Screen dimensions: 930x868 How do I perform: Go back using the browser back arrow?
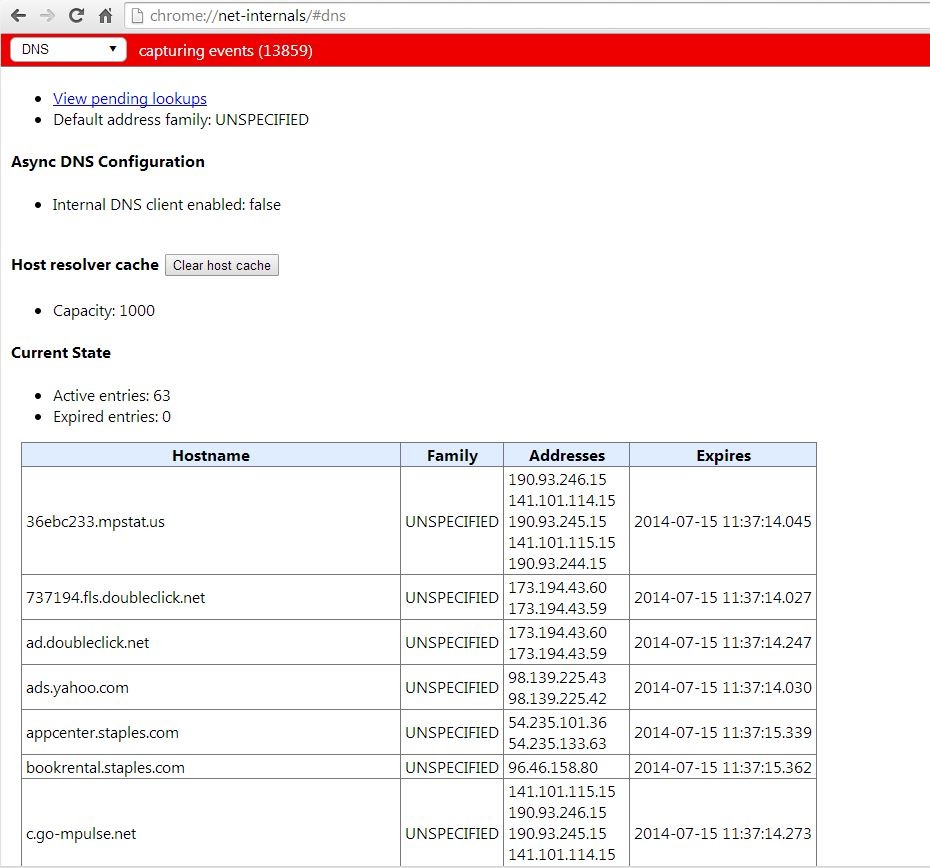[x=18, y=15]
